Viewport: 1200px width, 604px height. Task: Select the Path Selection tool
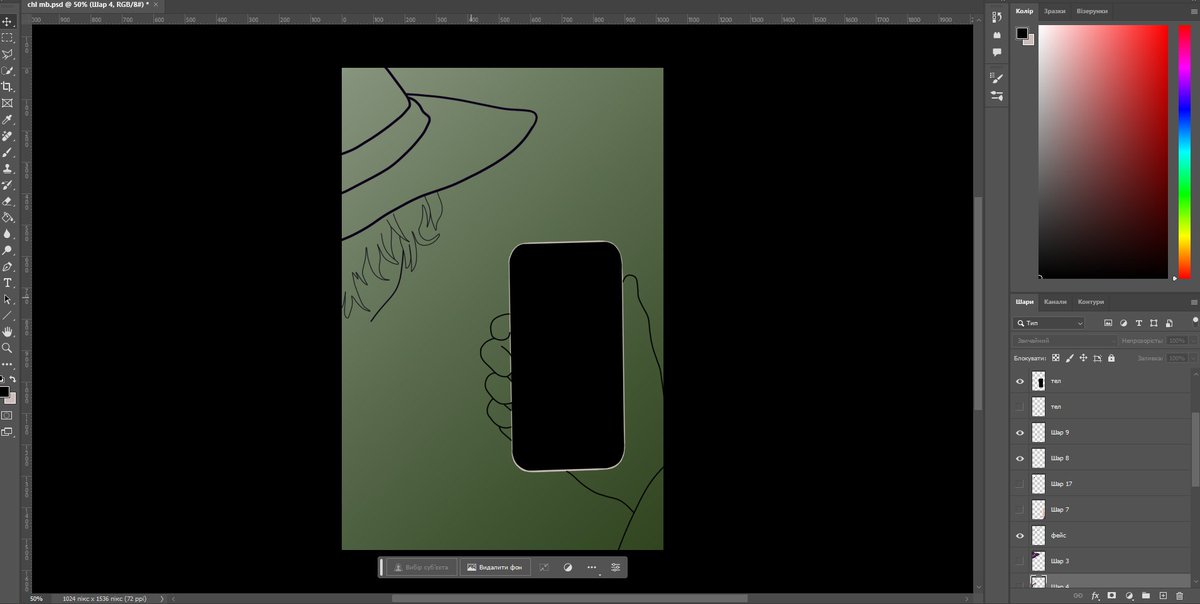coord(7,299)
